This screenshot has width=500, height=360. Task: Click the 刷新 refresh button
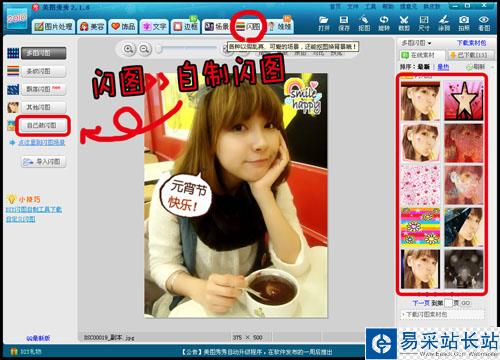[x=476, y=67]
